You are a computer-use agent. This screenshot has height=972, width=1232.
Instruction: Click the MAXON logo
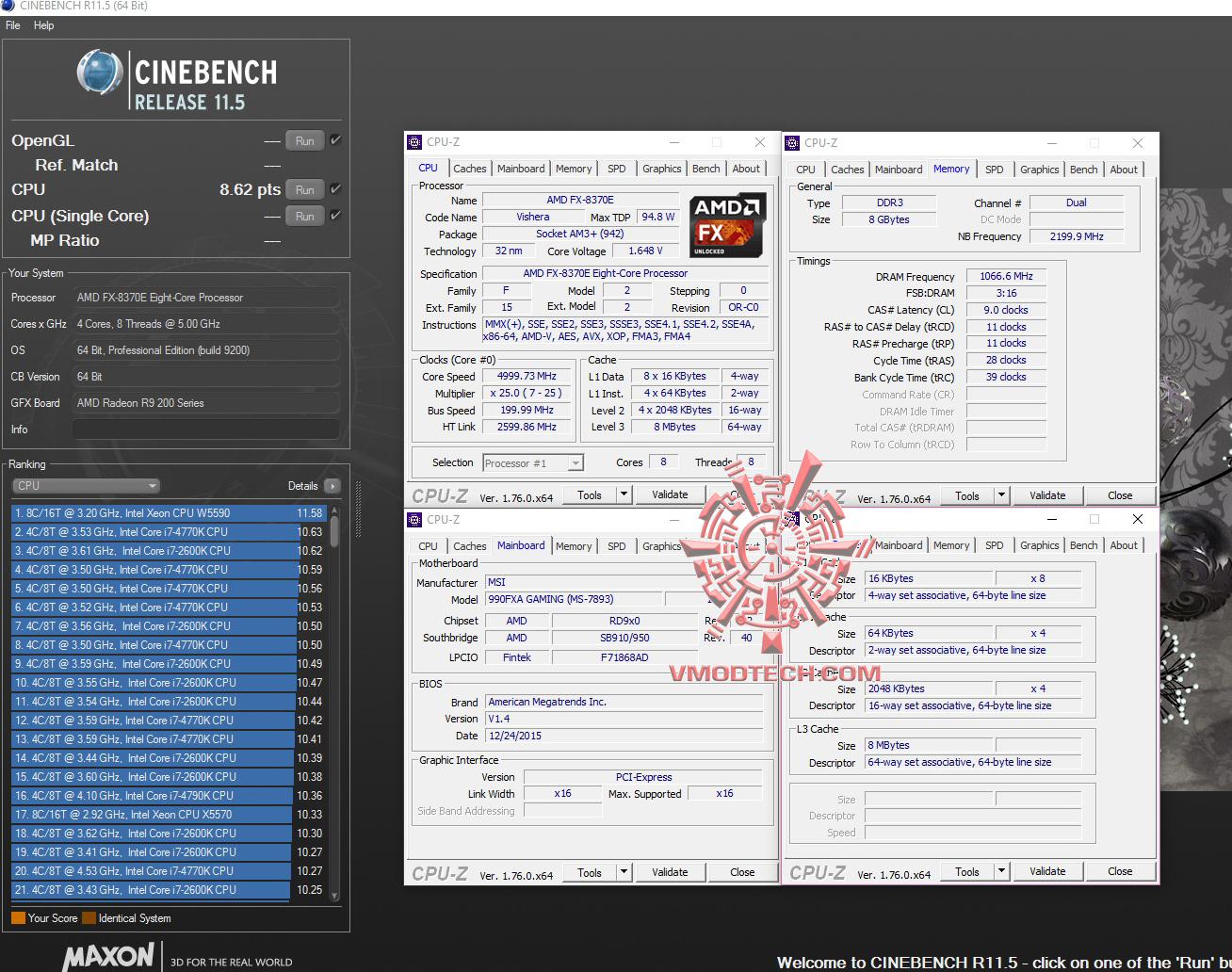pyautogui.click(x=108, y=957)
